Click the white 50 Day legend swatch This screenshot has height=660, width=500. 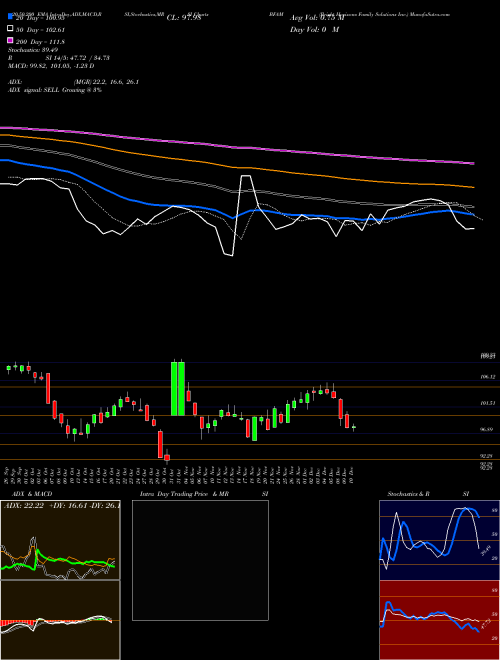(x=10, y=29)
